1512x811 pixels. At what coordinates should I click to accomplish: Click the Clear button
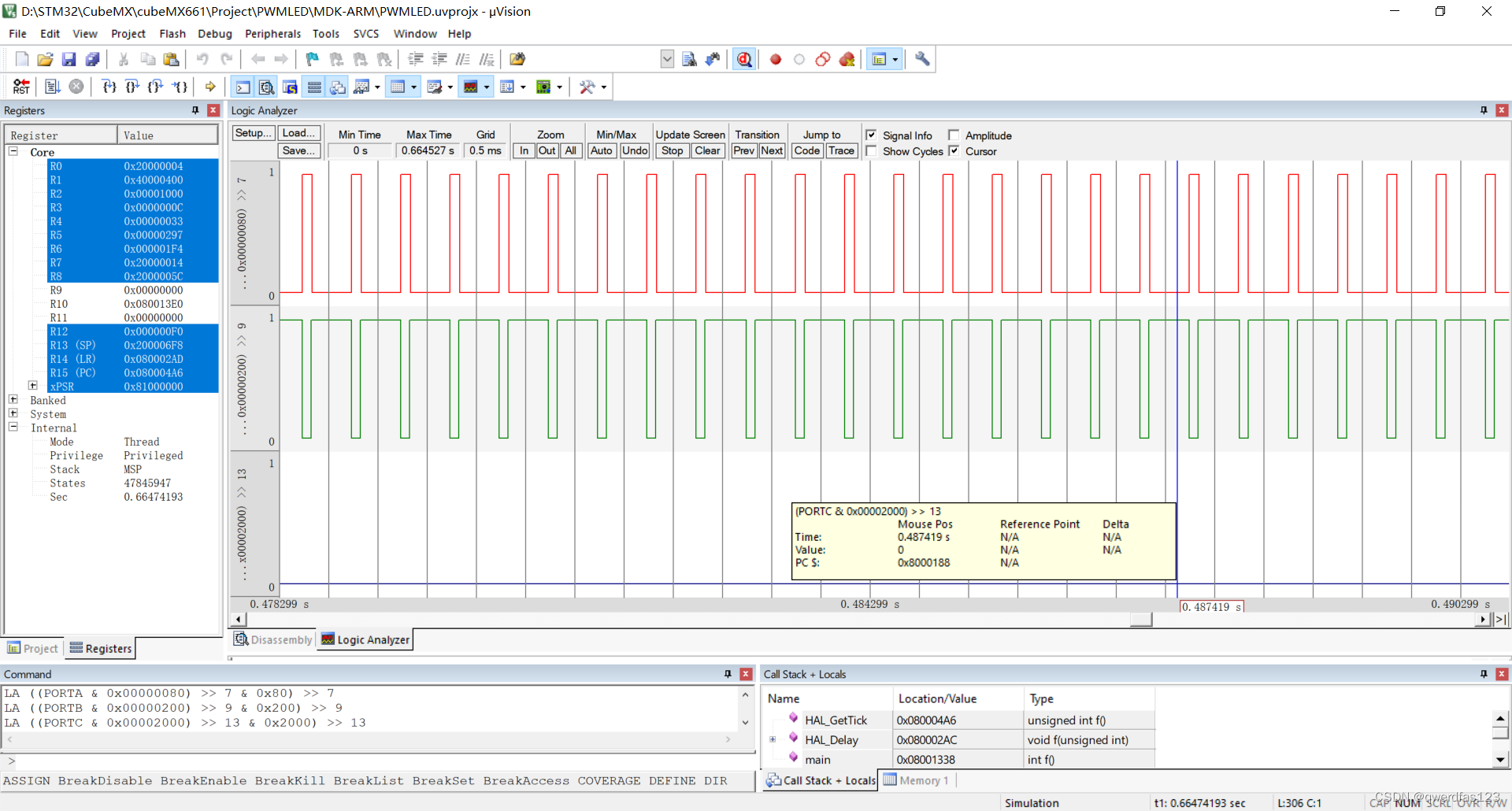pyautogui.click(x=707, y=150)
